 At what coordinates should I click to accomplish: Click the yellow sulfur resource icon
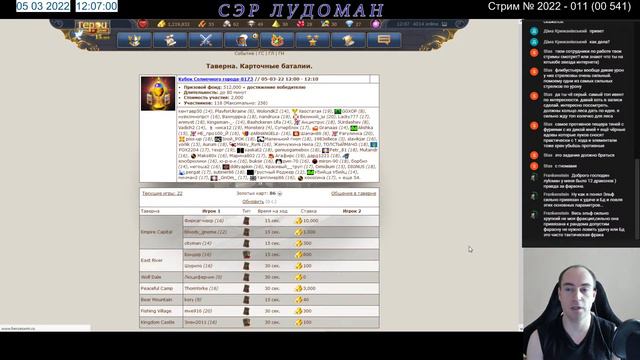click(276, 24)
